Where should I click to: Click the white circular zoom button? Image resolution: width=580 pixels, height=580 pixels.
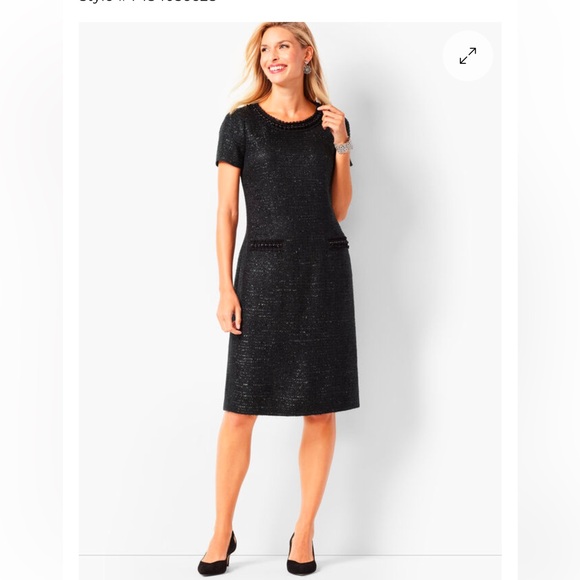click(x=468, y=56)
